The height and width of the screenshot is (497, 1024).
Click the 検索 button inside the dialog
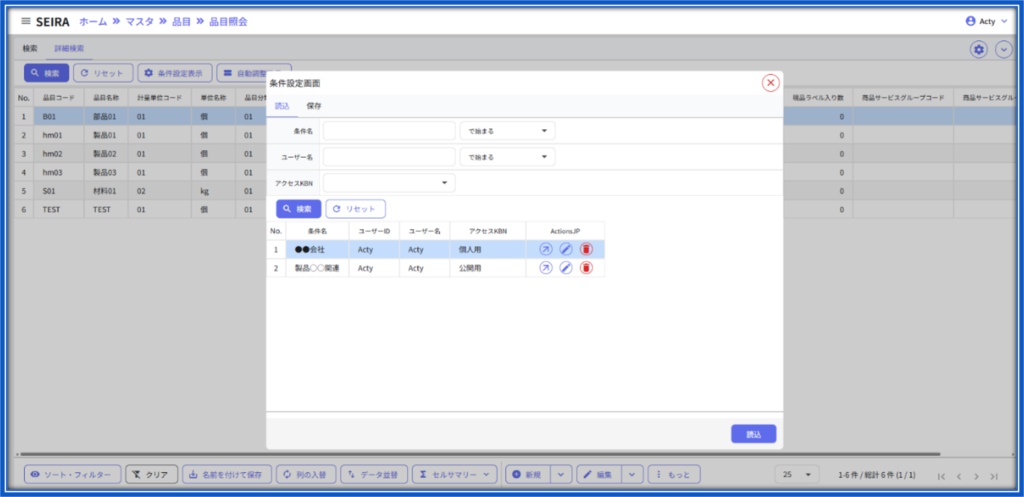click(x=298, y=209)
